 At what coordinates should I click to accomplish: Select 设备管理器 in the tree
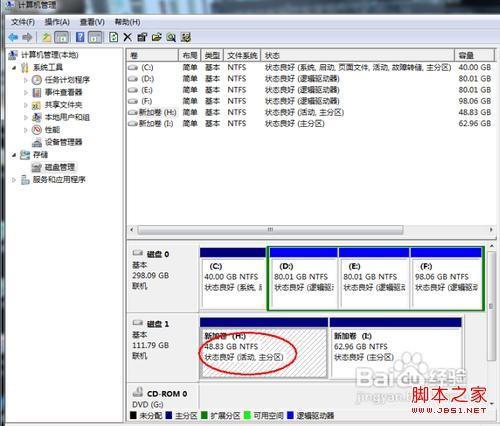tap(63, 142)
